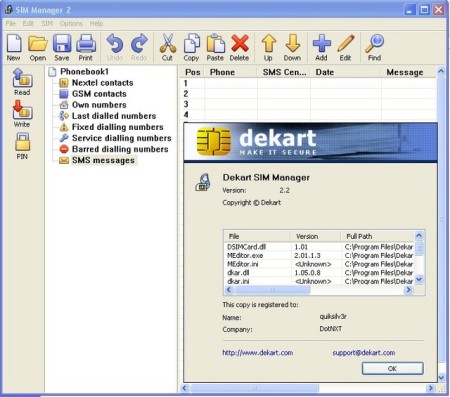Open the Own numbers tree item
The image size is (450, 397).
pos(99,105)
